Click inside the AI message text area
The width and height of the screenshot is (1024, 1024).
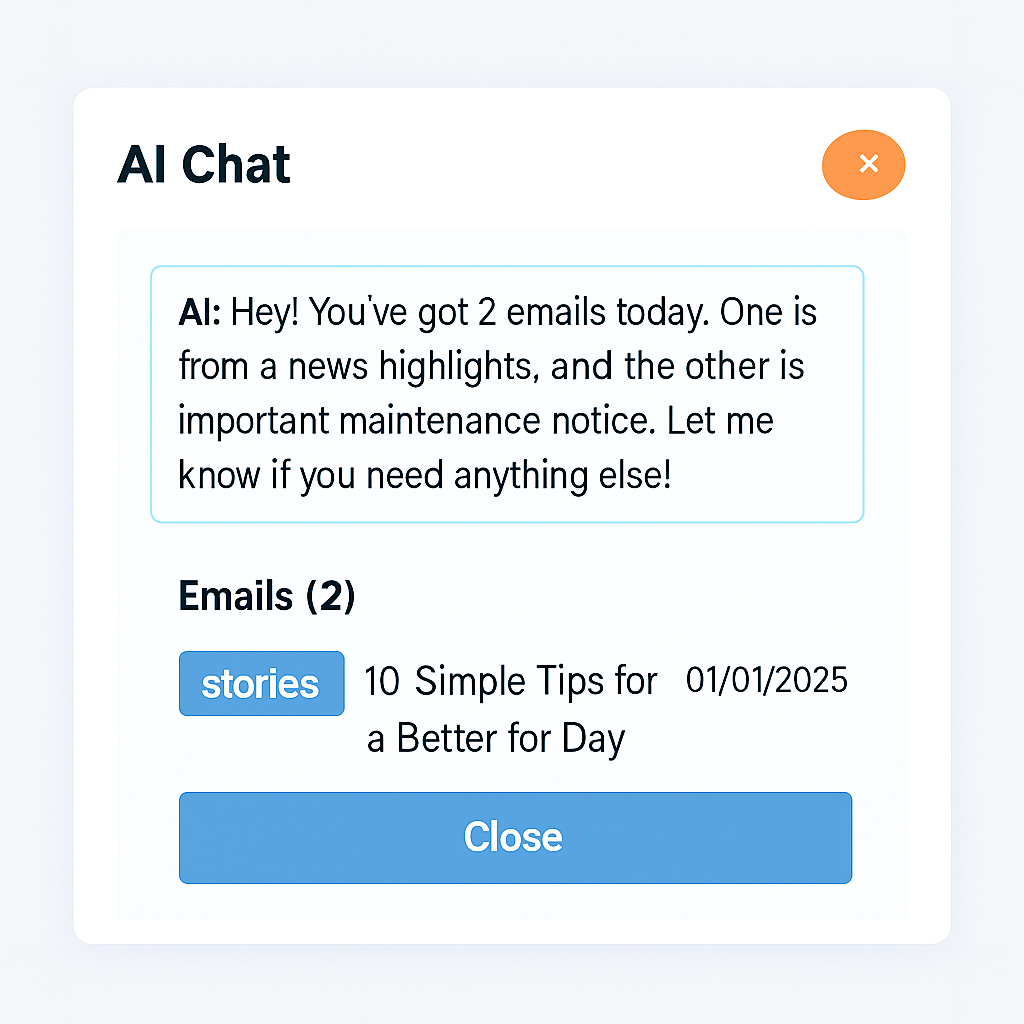(506, 393)
